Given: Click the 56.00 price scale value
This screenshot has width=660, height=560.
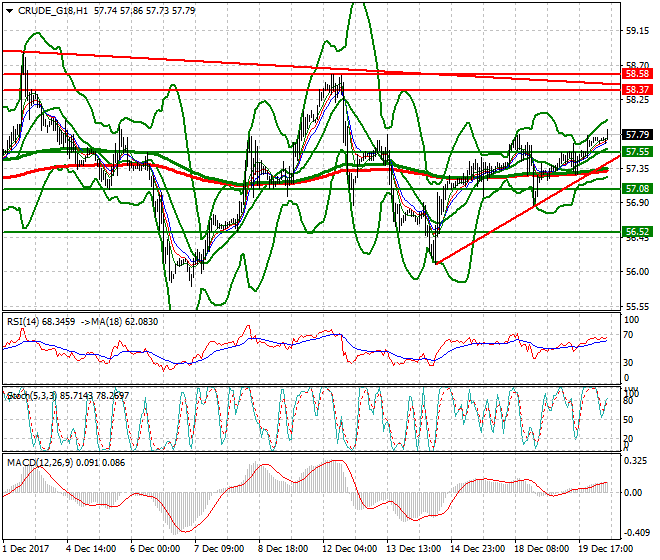Looking at the screenshot, I should tap(637, 272).
